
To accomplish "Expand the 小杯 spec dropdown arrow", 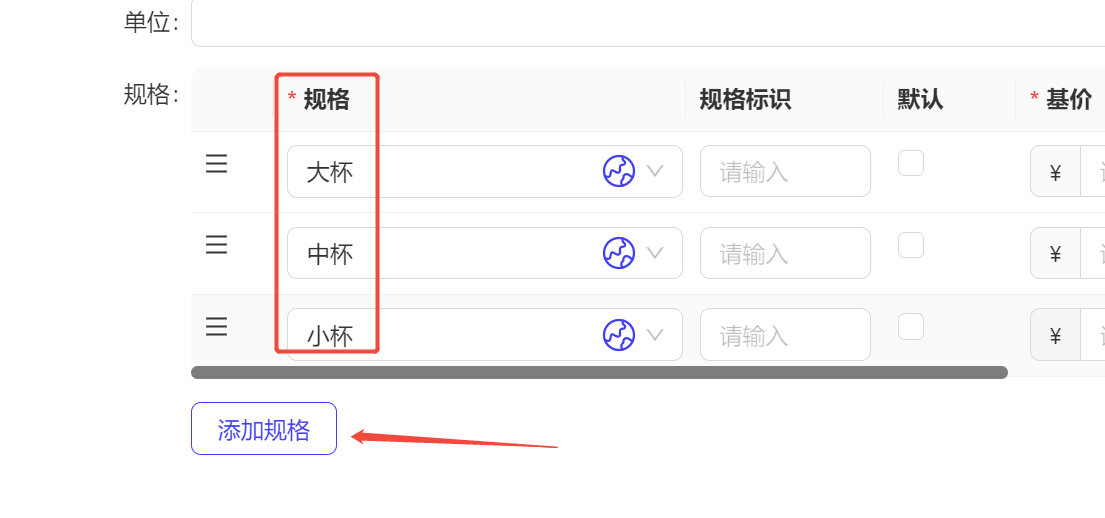I will click(x=655, y=335).
